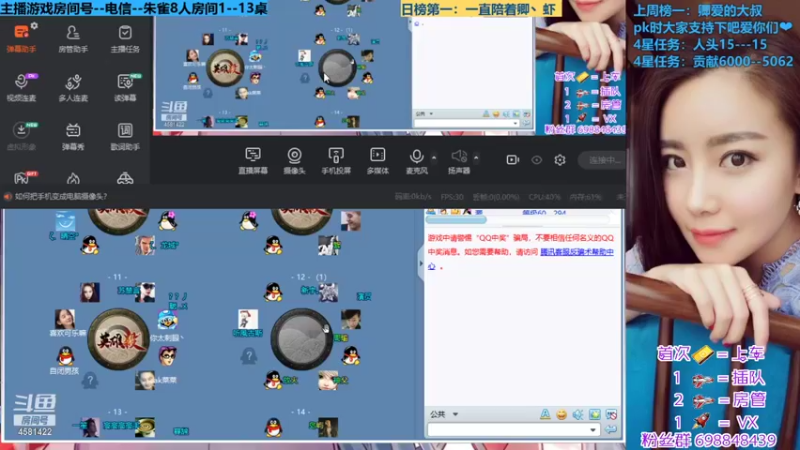Open the 腾讯客服反骗术帮助中心 link
Screen dimensions: 800x450
click(x=577, y=252)
